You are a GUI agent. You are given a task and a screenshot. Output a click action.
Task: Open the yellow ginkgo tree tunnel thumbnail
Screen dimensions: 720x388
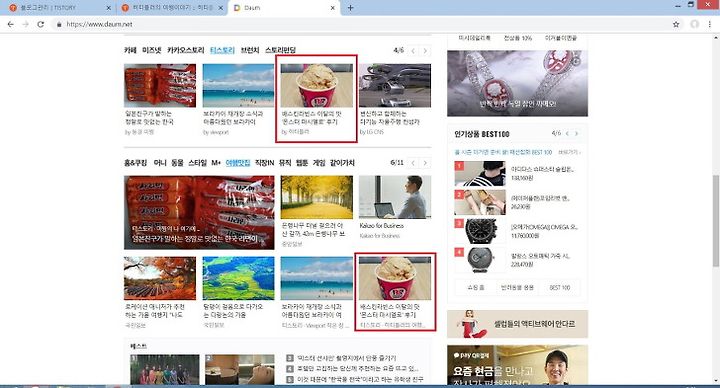click(x=317, y=197)
